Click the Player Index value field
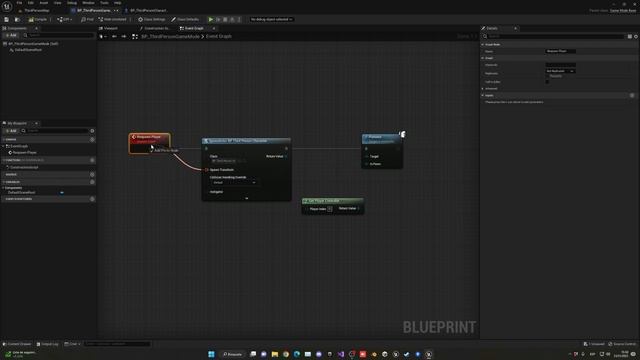640x360 pixels. coord(330,209)
